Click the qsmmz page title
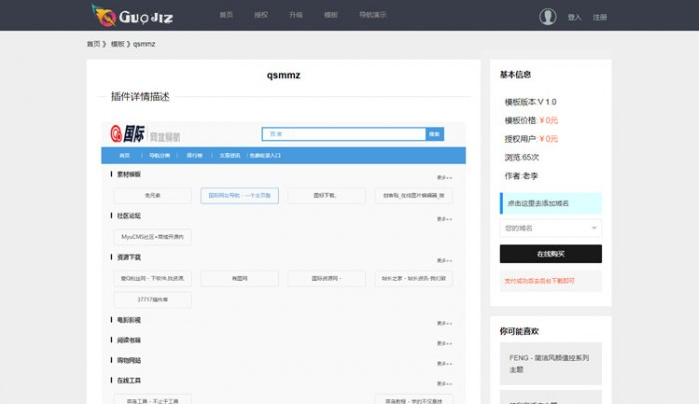The image size is (699, 404). pyautogui.click(x=284, y=75)
